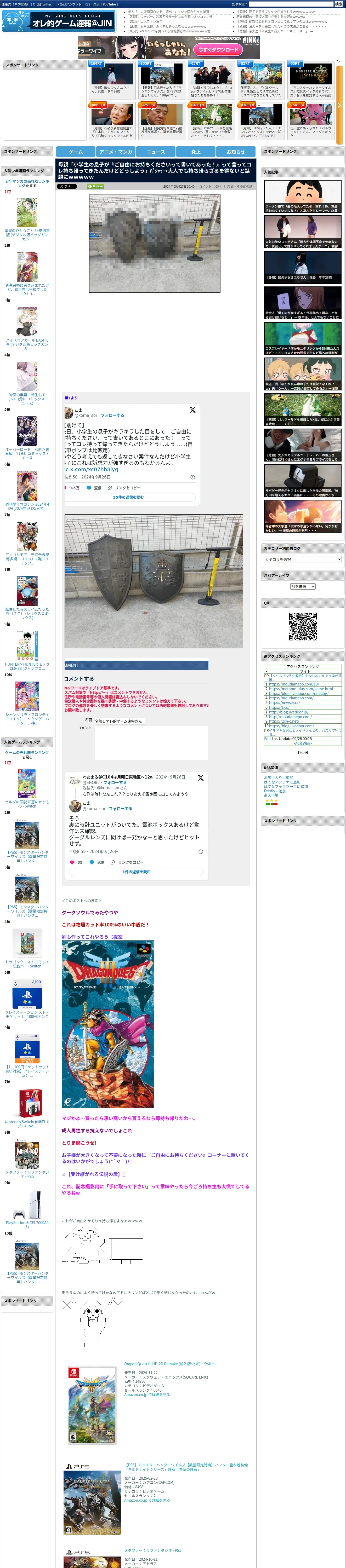Click the X ポスト share button
This screenshot has width=346, height=1568.
pos(67,186)
